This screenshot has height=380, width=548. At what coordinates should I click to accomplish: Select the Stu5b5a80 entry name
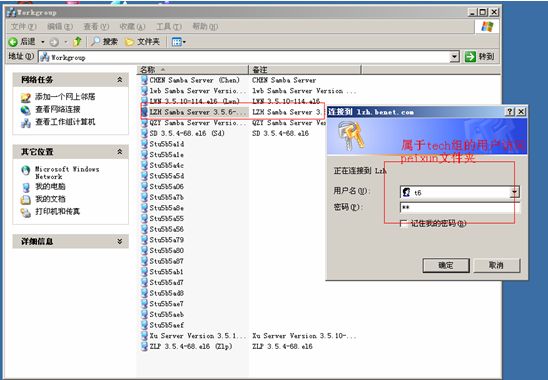[x=167, y=251]
